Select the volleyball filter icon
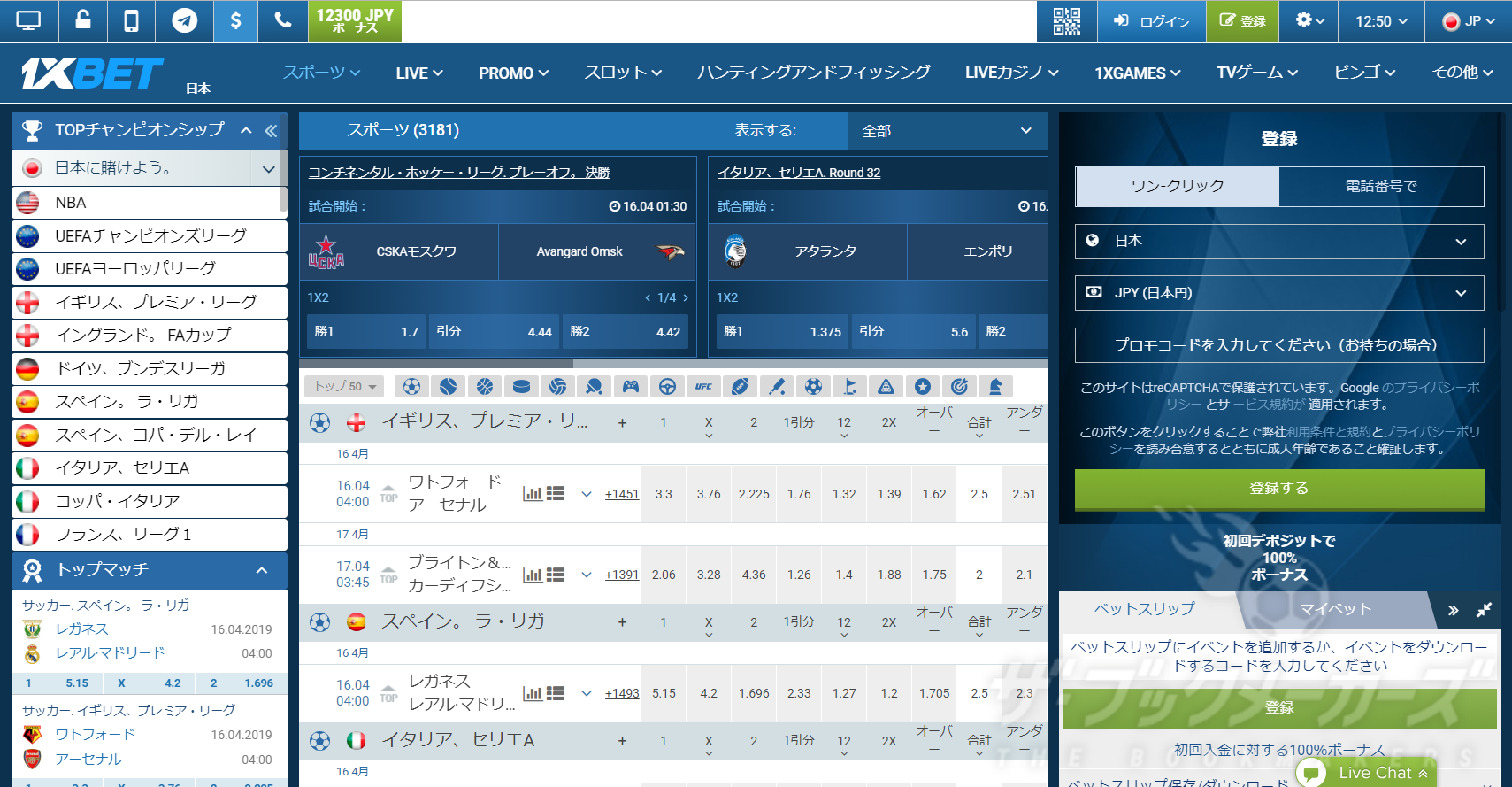 (x=557, y=386)
